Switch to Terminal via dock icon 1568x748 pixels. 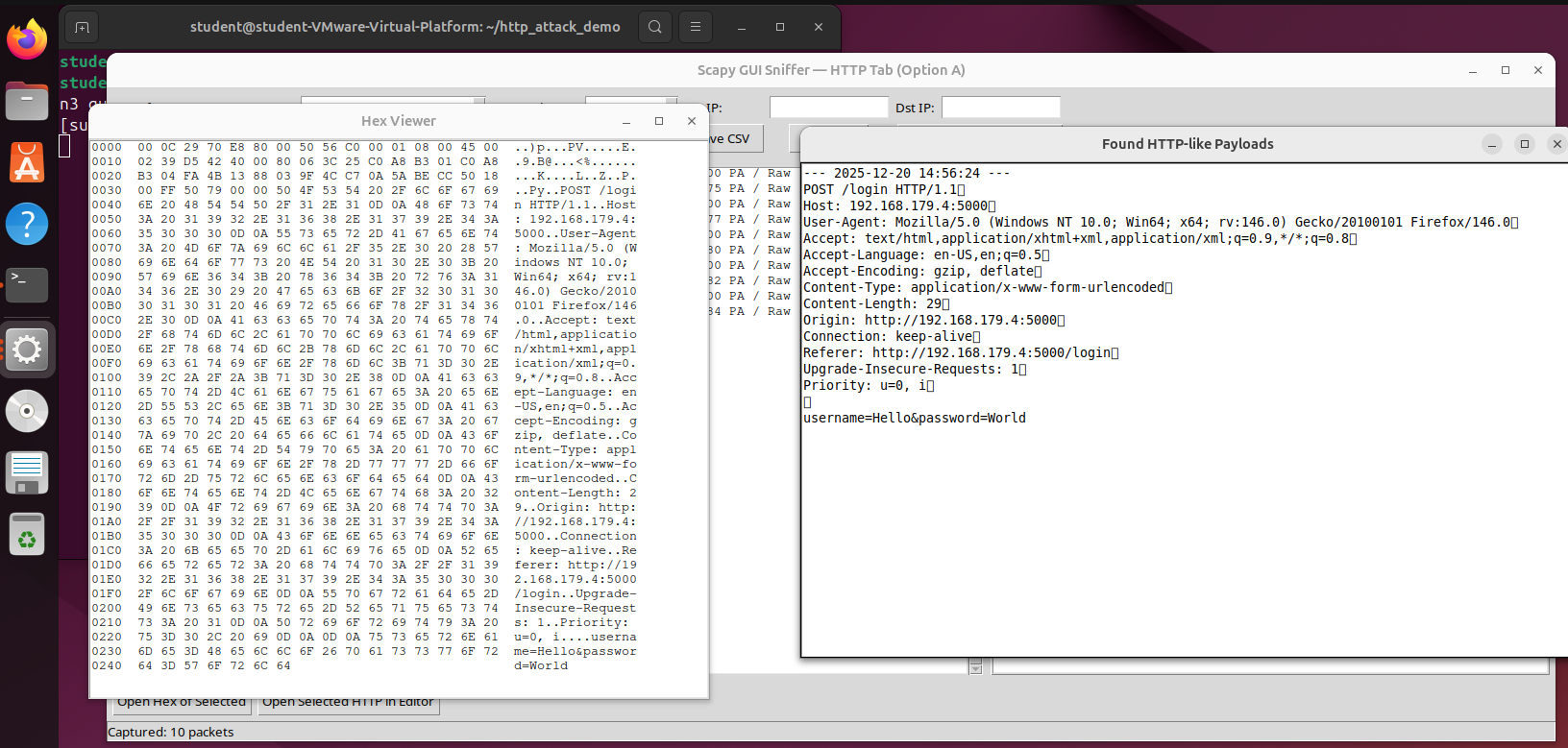(x=27, y=285)
